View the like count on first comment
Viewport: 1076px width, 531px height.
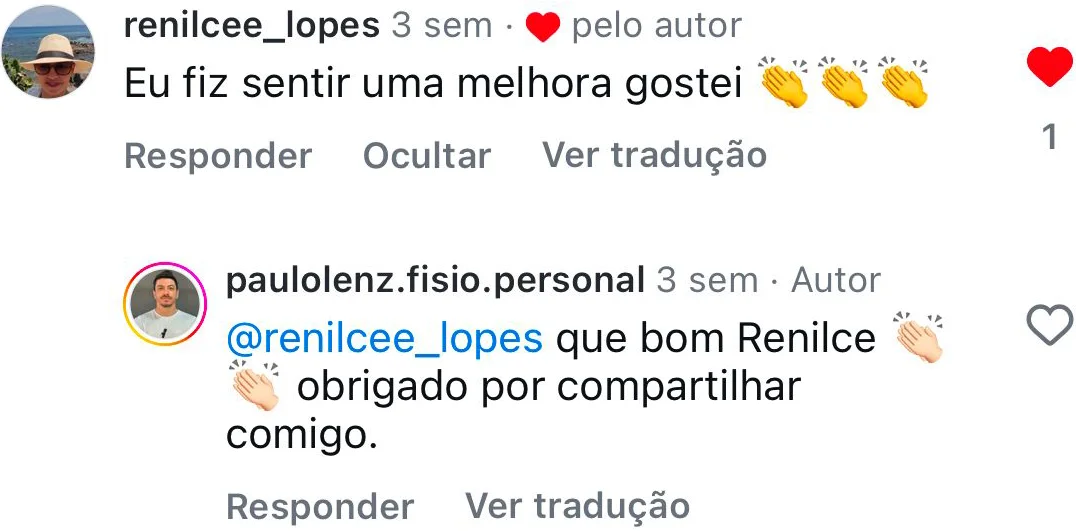pyautogui.click(x=1049, y=137)
